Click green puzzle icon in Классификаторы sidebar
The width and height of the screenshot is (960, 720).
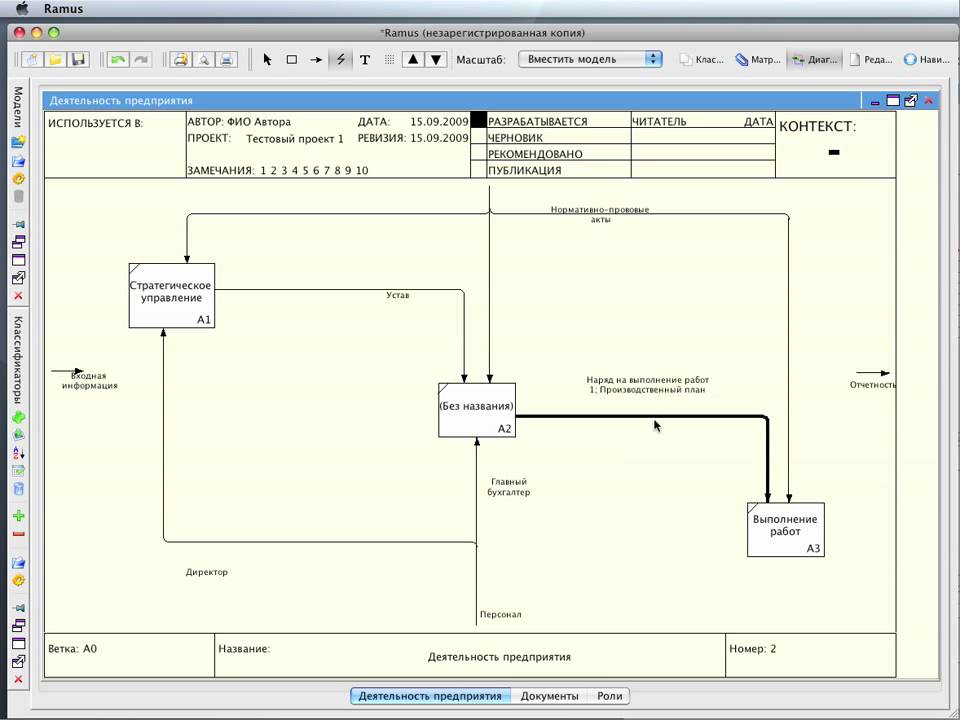click(x=18, y=418)
